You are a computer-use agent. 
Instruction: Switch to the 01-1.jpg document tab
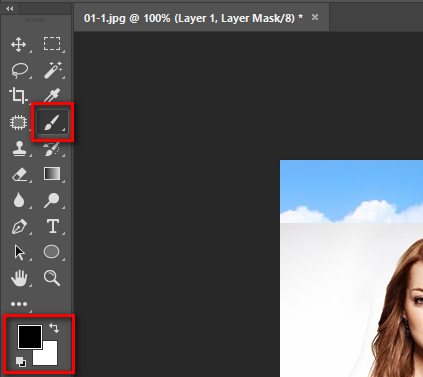(x=193, y=18)
